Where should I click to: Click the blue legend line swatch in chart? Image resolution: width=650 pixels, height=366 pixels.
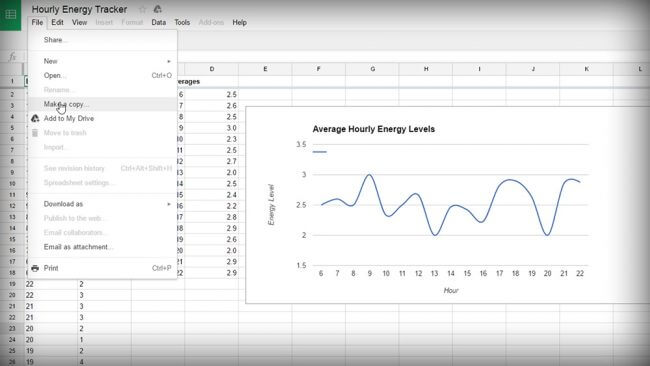pyautogui.click(x=320, y=152)
